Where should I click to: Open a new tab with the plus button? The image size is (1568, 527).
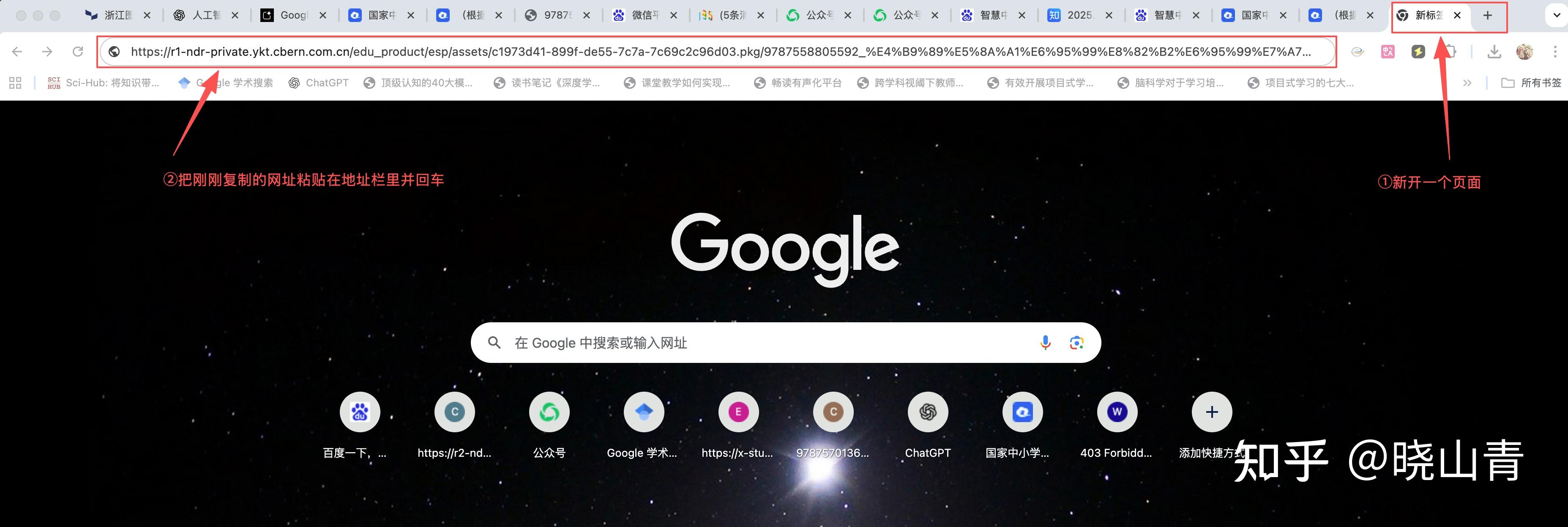[x=1488, y=16]
